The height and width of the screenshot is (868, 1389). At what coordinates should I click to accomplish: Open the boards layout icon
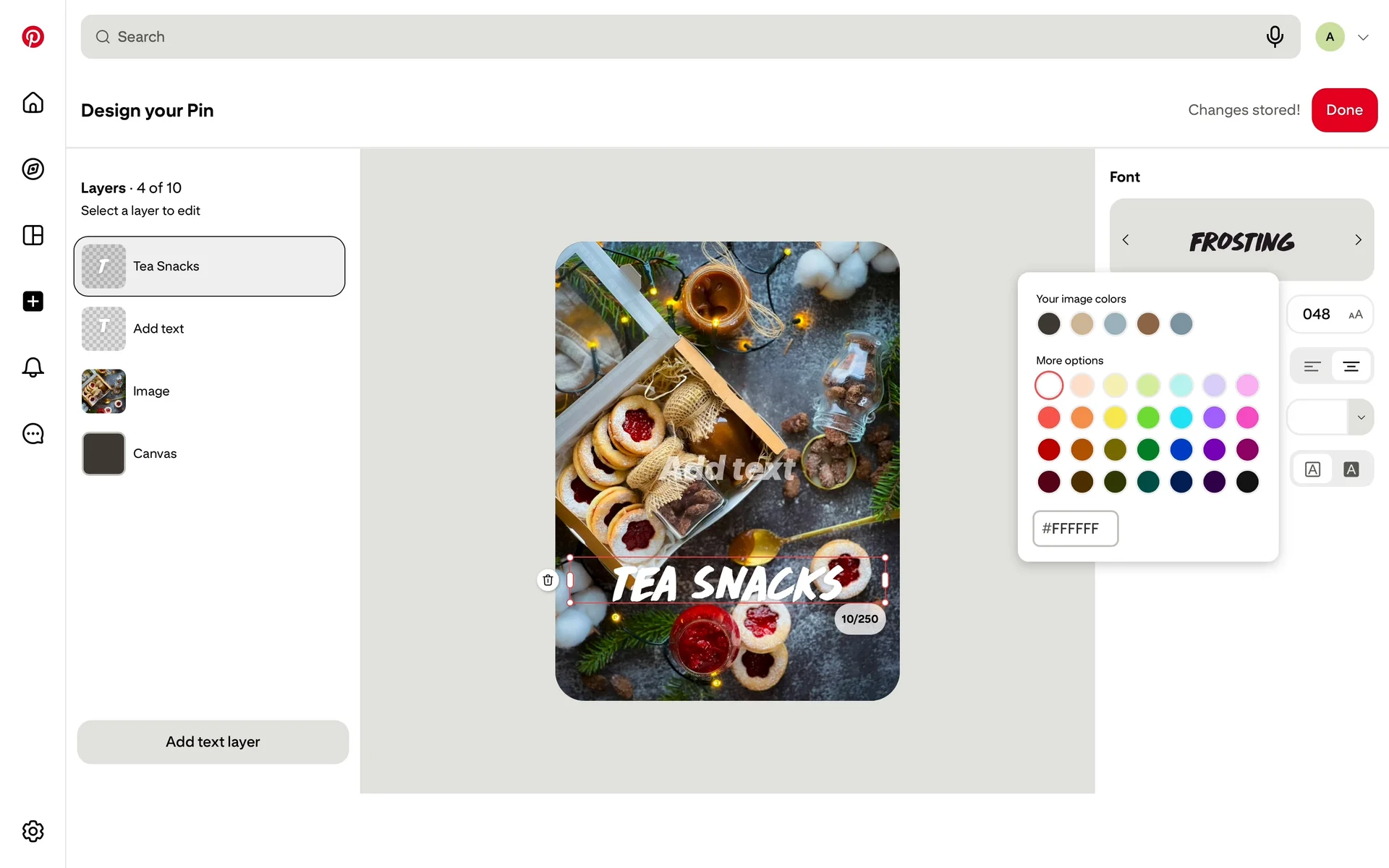point(33,235)
